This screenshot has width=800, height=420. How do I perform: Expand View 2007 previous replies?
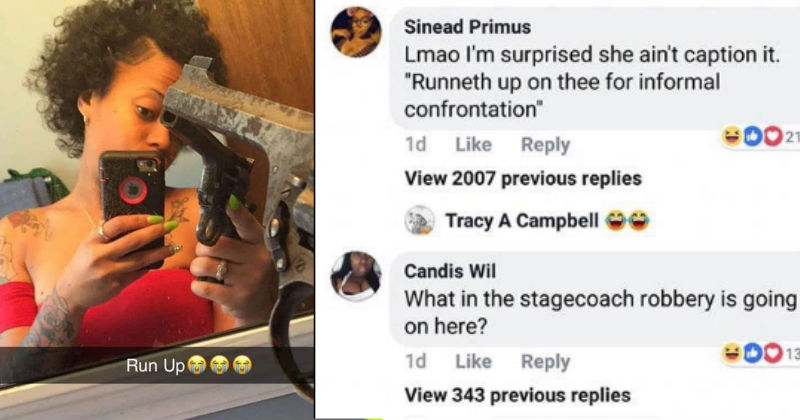pyautogui.click(x=523, y=178)
